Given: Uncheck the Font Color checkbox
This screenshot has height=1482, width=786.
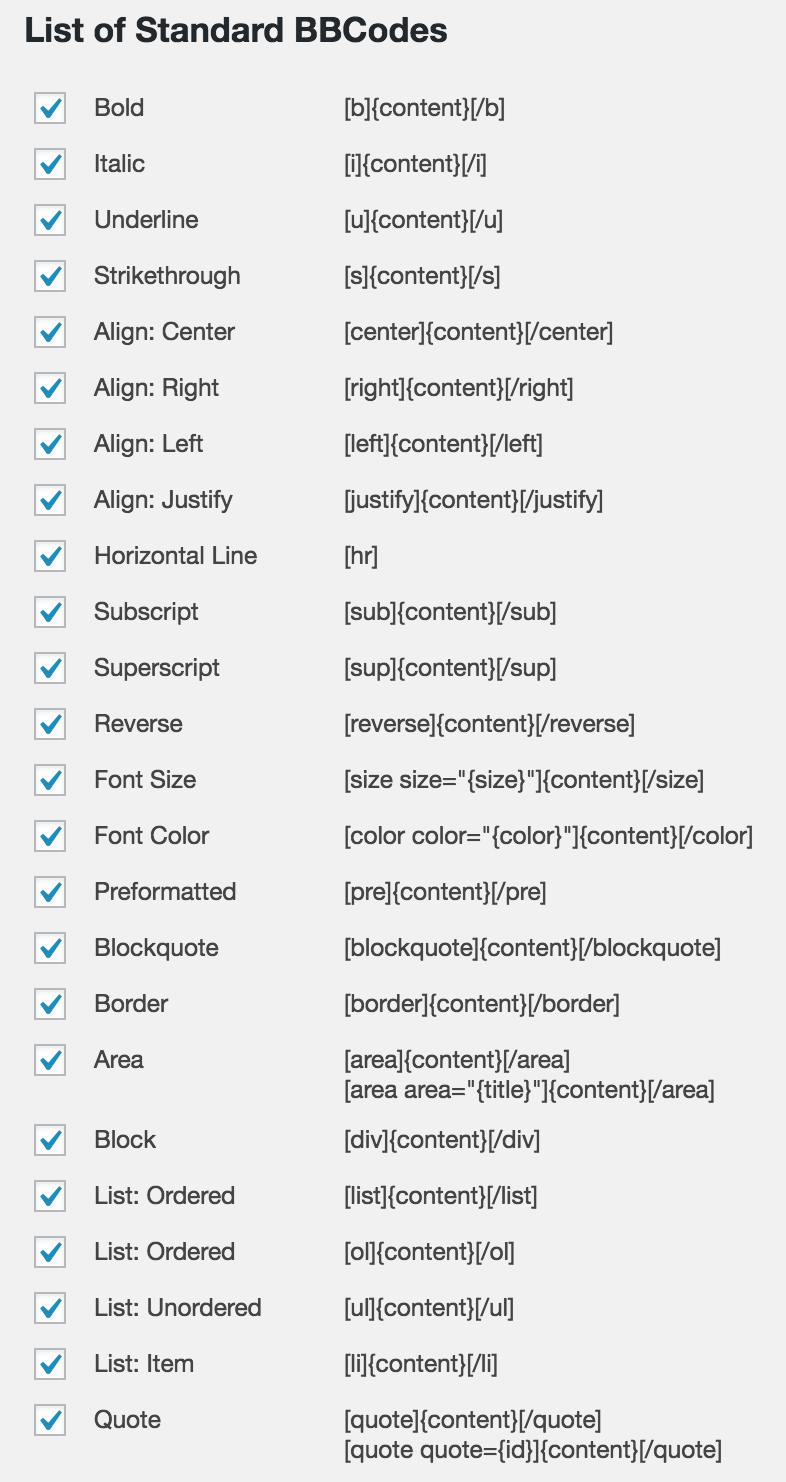Looking at the screenshot, I should 50,836.
